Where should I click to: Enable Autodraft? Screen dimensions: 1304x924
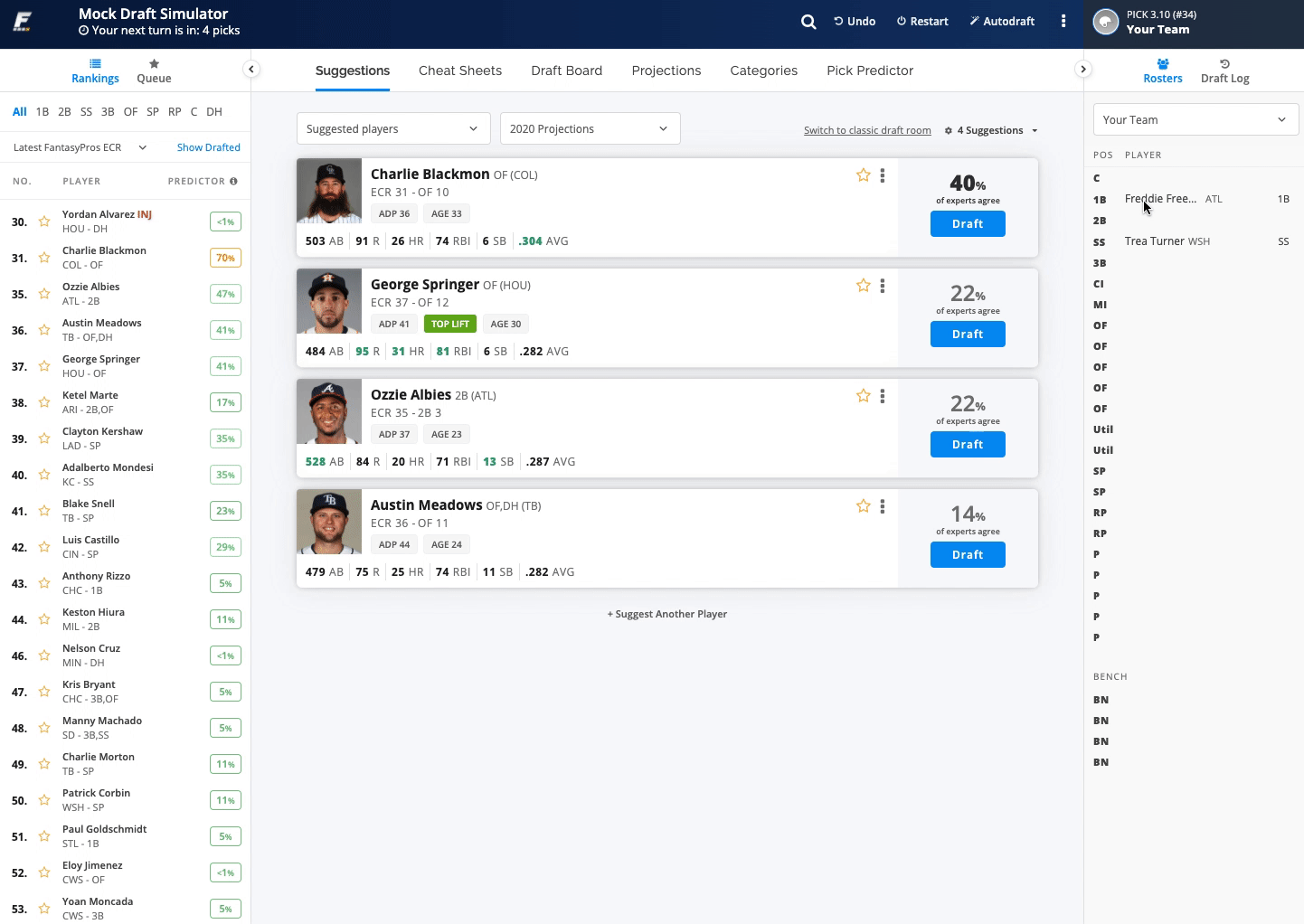1002,22
